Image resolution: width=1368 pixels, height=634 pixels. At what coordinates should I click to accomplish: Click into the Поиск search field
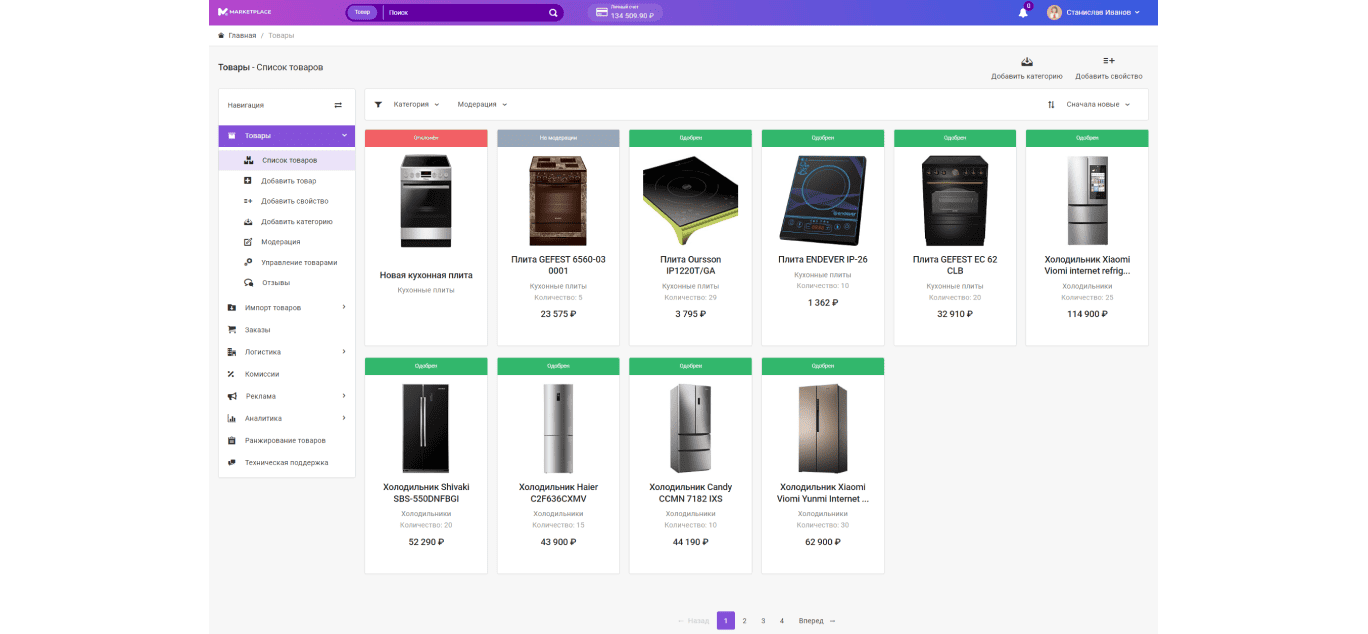465,13
